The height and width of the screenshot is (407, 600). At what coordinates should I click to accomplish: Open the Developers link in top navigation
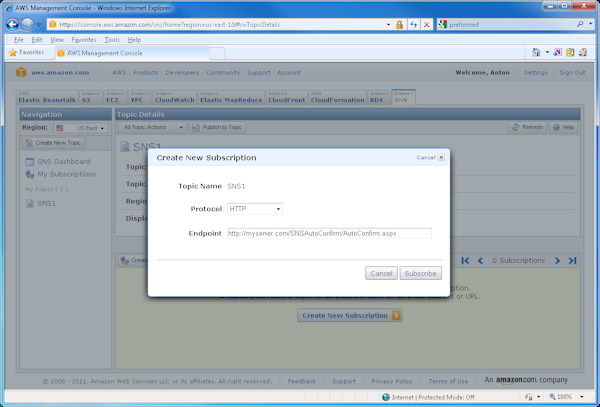182,72
